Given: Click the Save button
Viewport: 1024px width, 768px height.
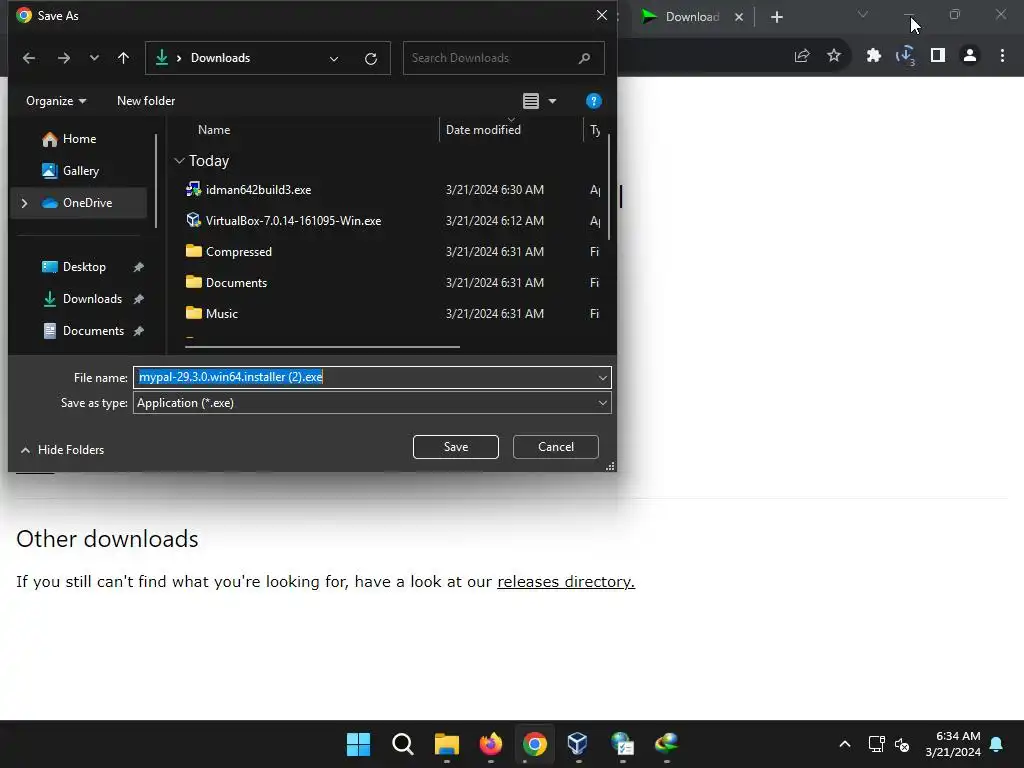Looking at the screenshot, I should tap(456, 447).
